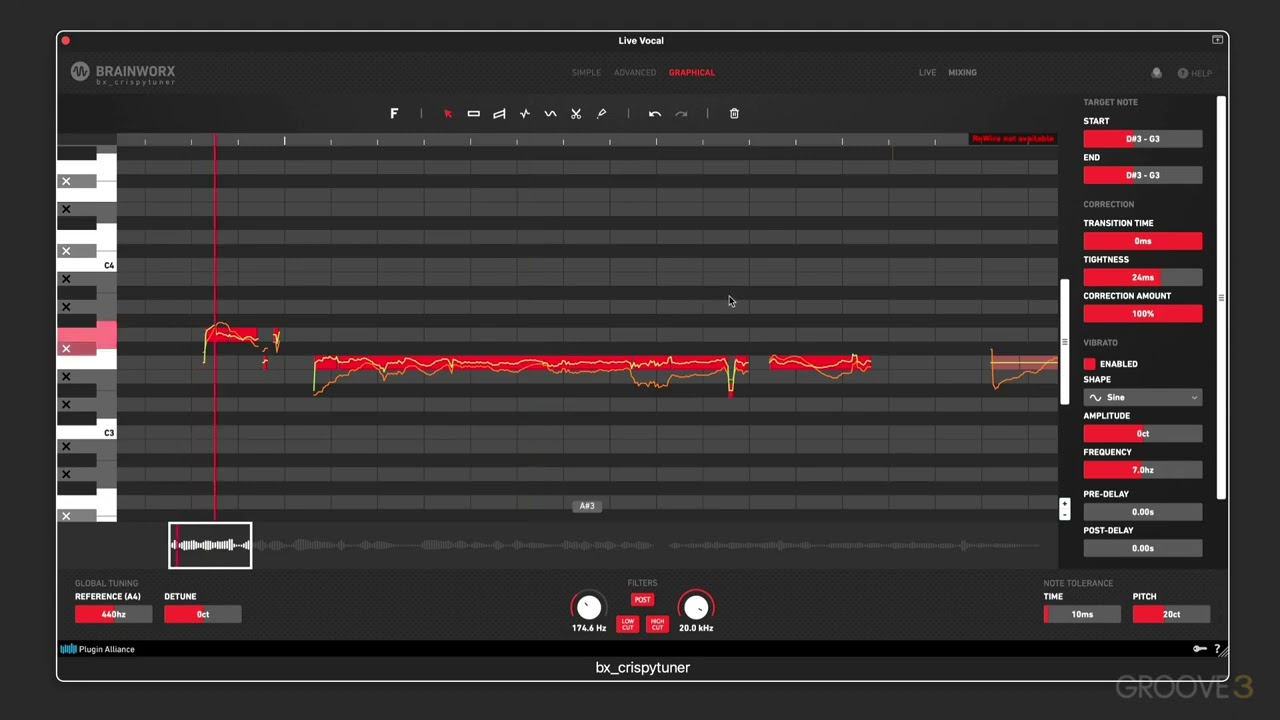Switch to the GRAPHICAL view tab

tap(692, 73)
